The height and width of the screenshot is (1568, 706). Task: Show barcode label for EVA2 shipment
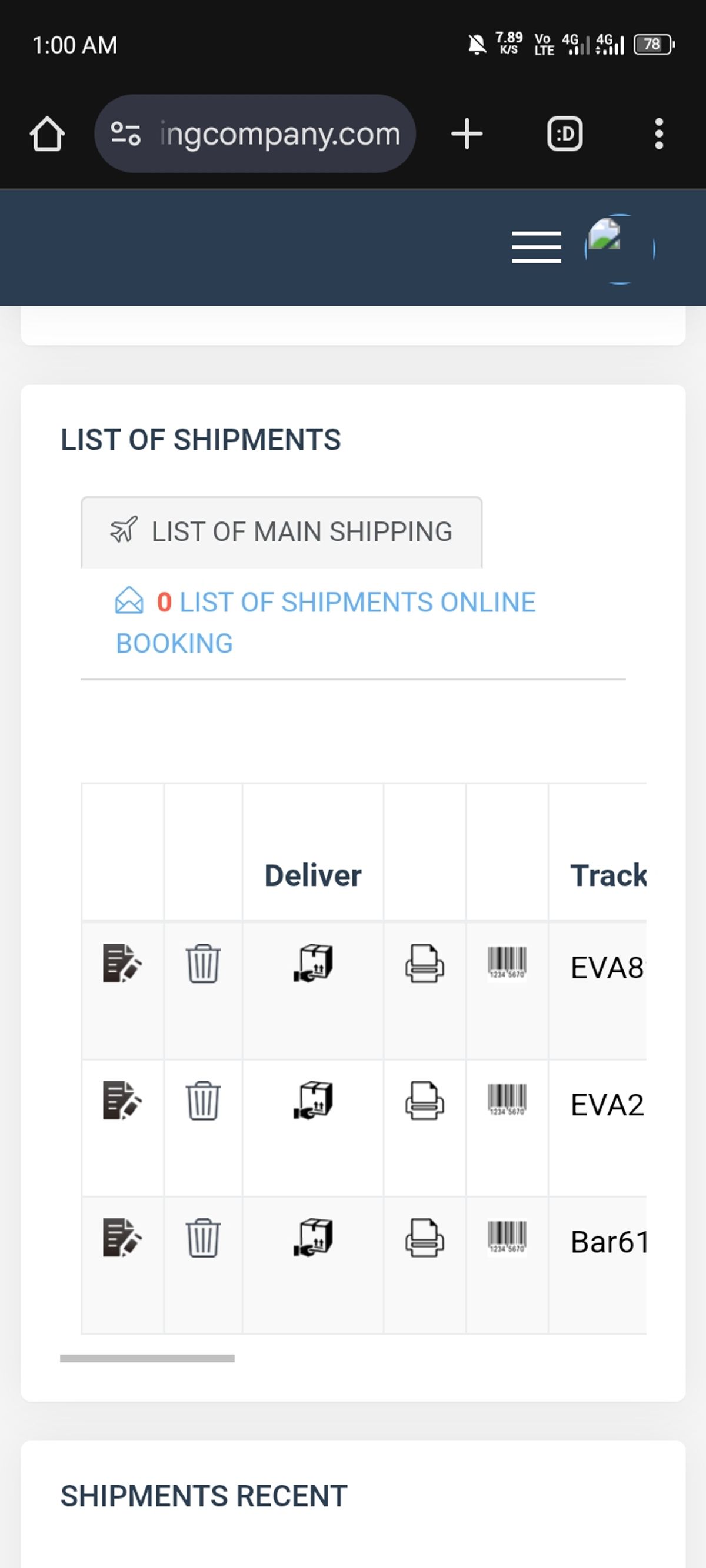click(x=506, y=1099)
